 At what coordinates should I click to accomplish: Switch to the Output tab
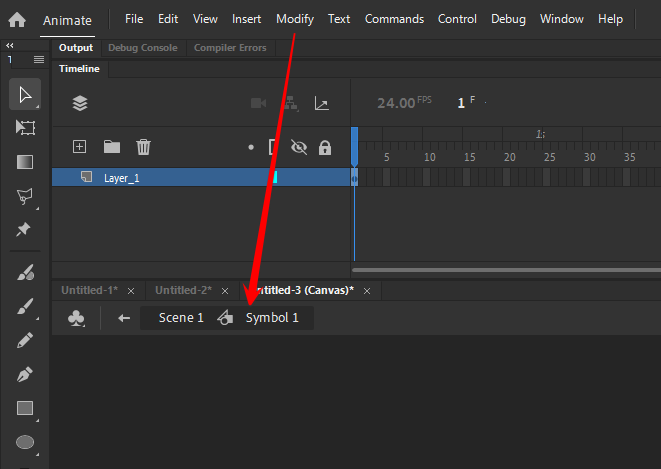click(x=76, y=48)
